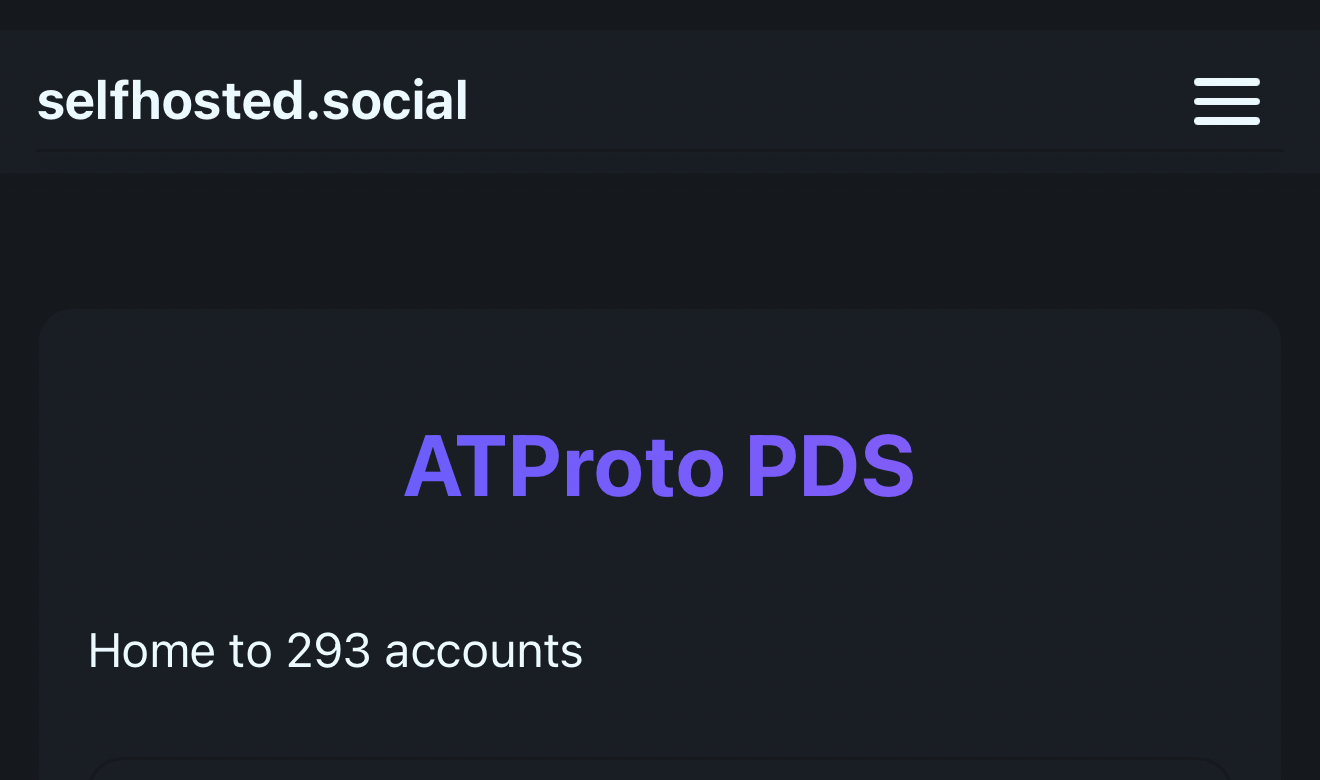Click the word "Home" in account line

151,651
